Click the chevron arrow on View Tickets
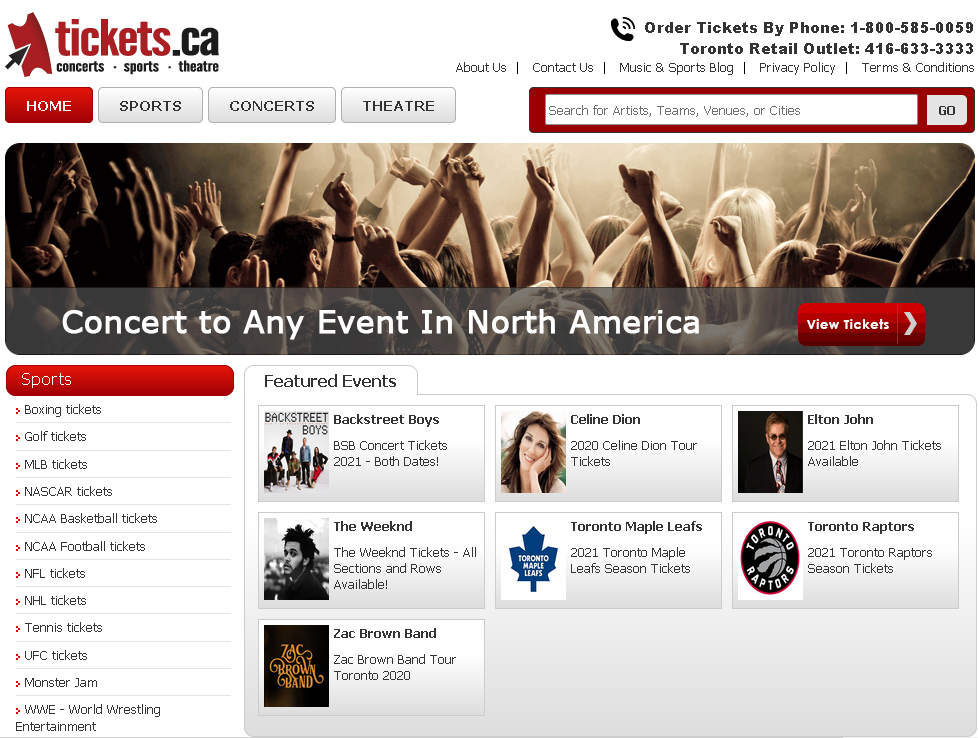 click(911, 324)
